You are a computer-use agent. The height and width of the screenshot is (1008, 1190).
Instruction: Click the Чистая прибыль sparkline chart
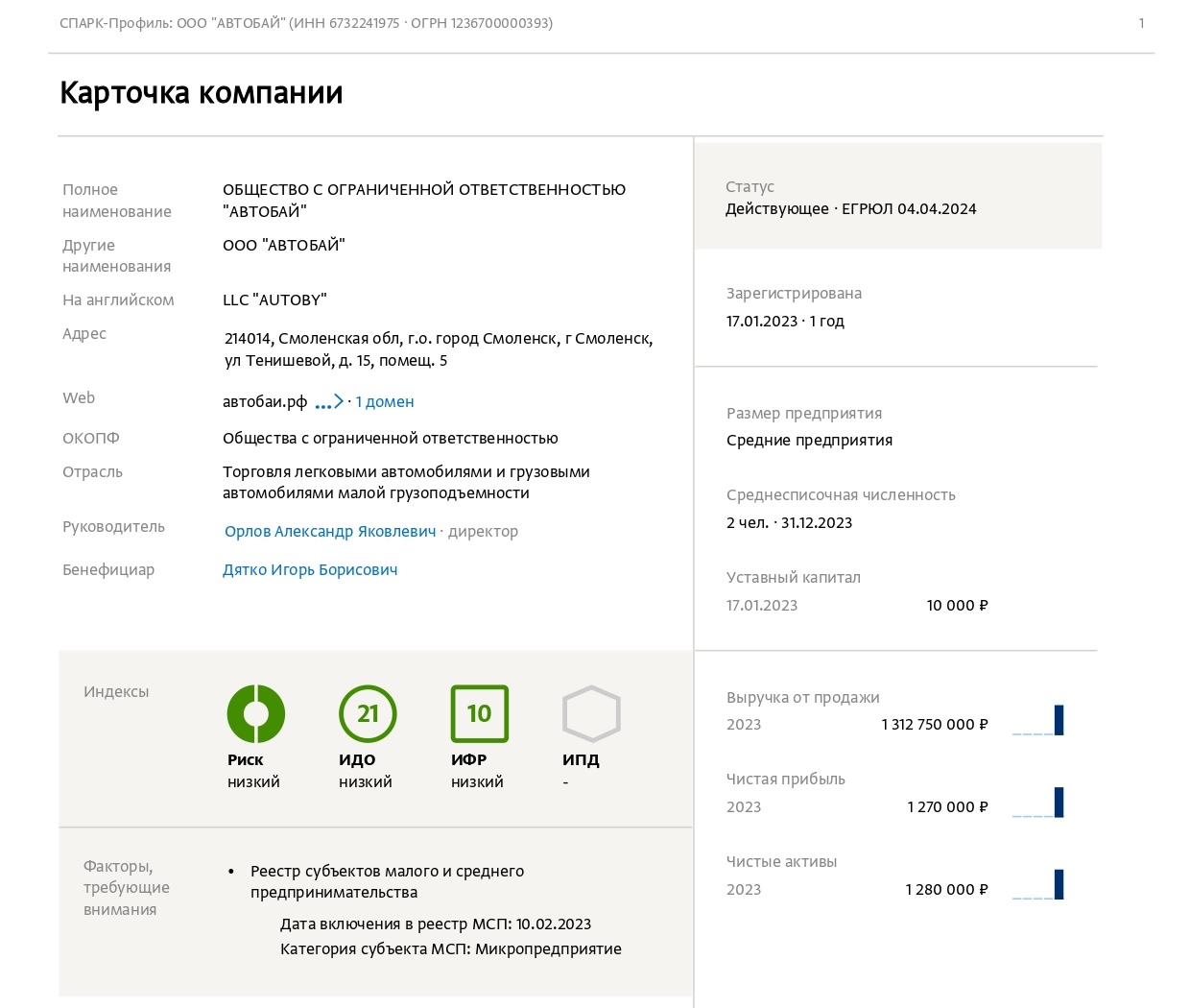(x=1036, y=802)
